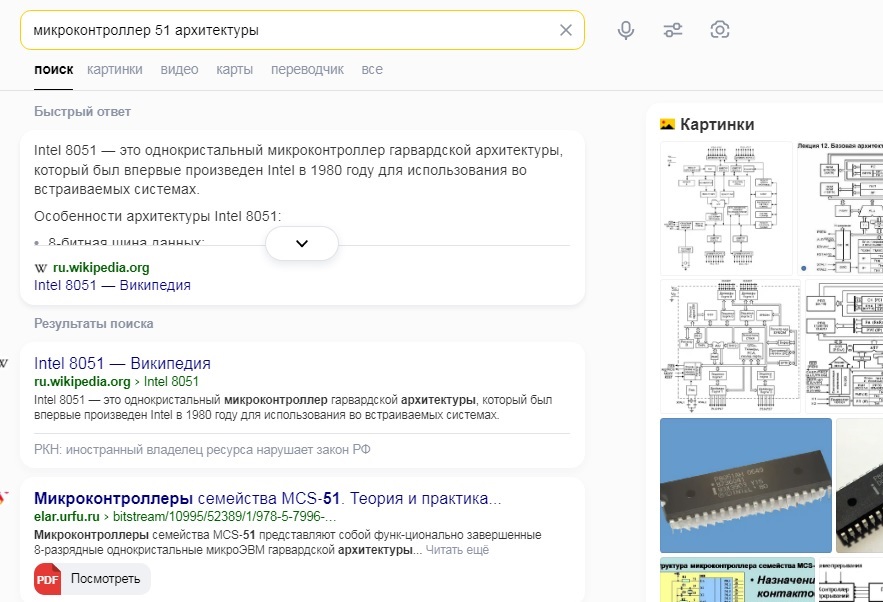
Task: Open 'Intel 8051 — Википедия' search result title
Action: click(122, 363)
